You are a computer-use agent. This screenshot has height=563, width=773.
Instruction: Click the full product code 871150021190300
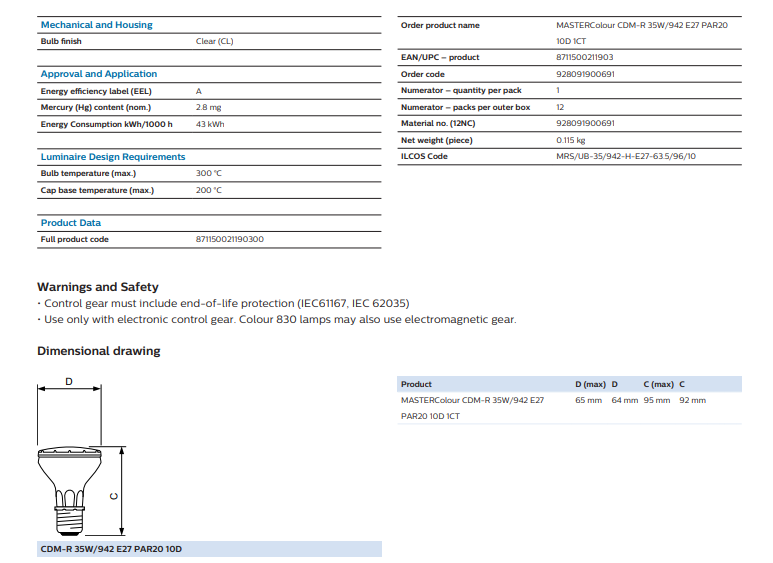230,240
